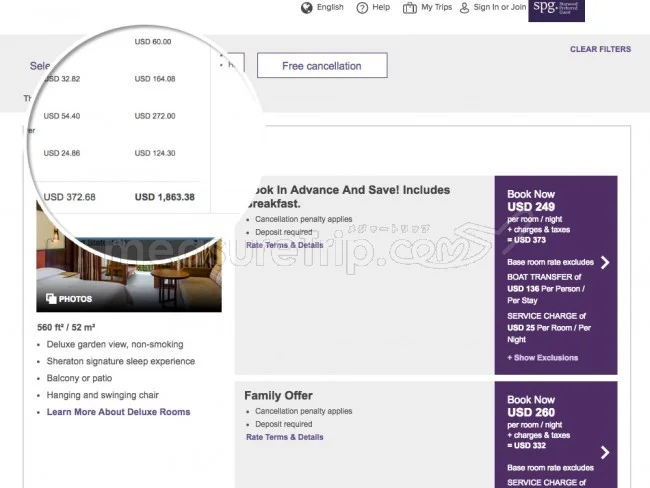
Task: Click the Clear Filters link
Action: click(x=600, y=49)
